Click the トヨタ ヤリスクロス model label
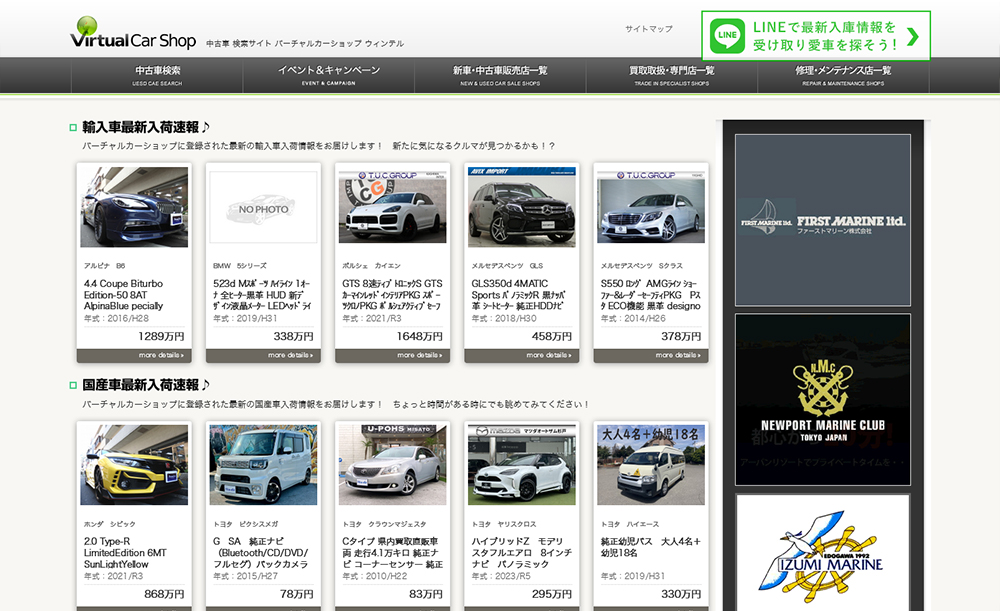 pos(504,524)
